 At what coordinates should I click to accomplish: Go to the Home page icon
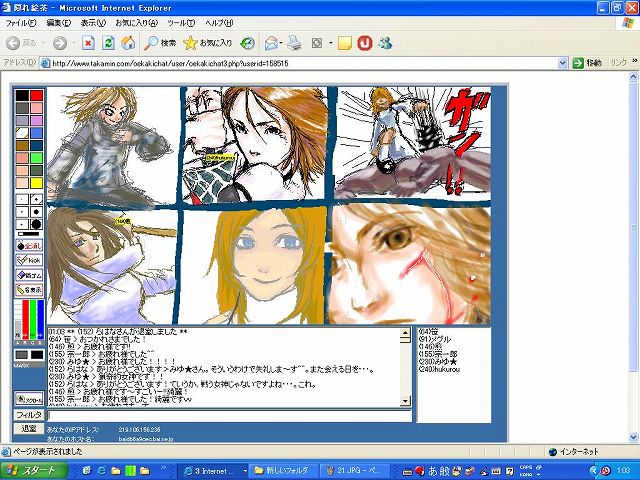click(129, 42)
